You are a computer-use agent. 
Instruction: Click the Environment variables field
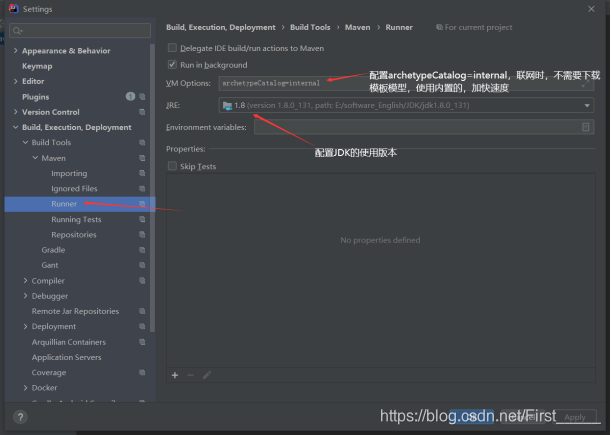click(x=424, y=127)
